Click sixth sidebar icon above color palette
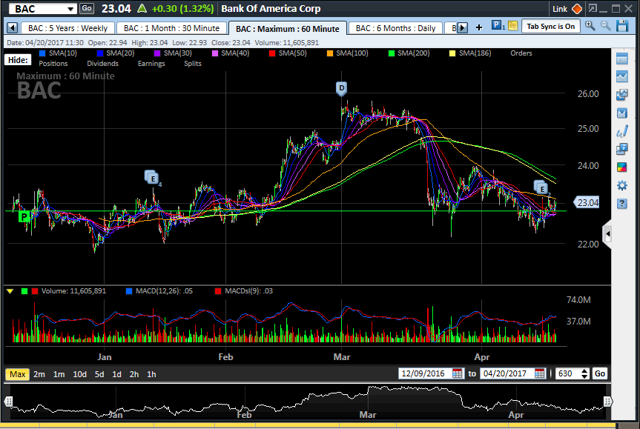Screen dimensions: 640x429 point(622,149)
